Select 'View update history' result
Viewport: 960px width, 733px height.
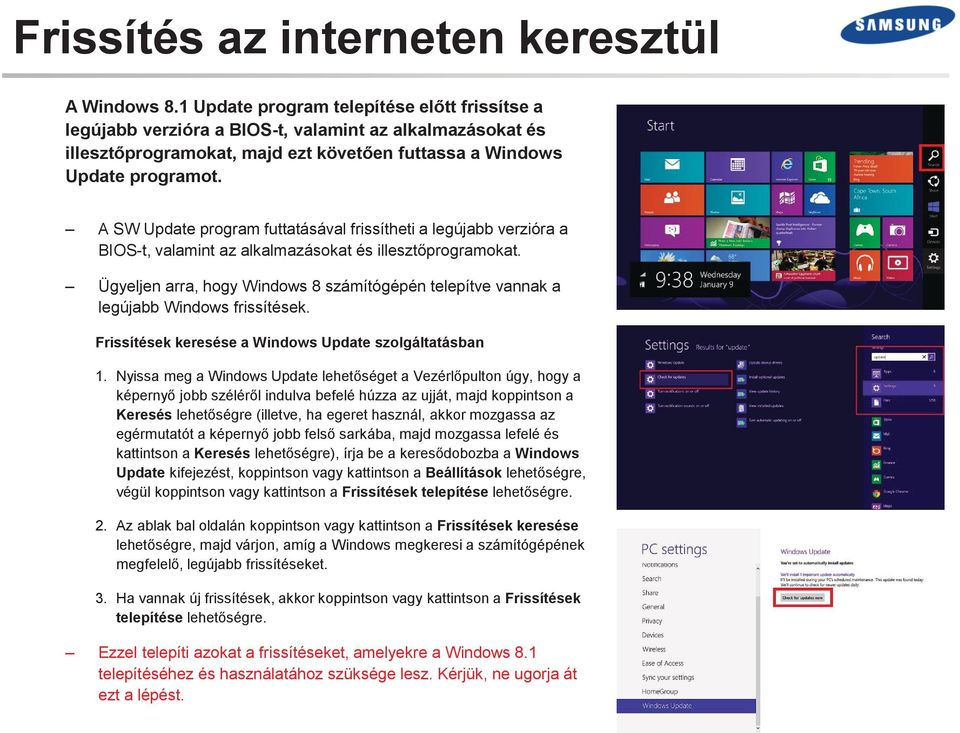tap(759, 393)
